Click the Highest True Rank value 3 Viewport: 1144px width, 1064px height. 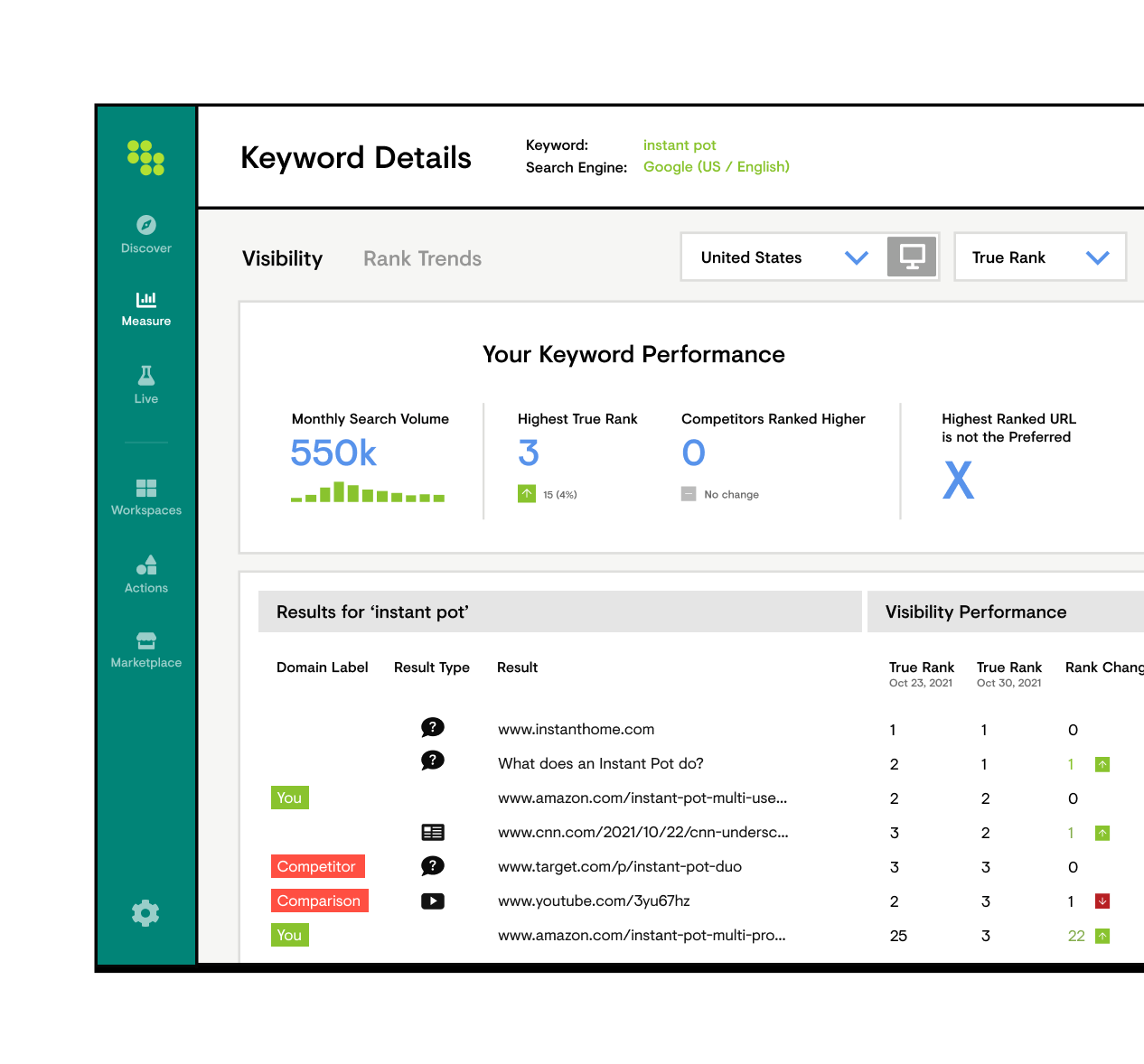529,453
